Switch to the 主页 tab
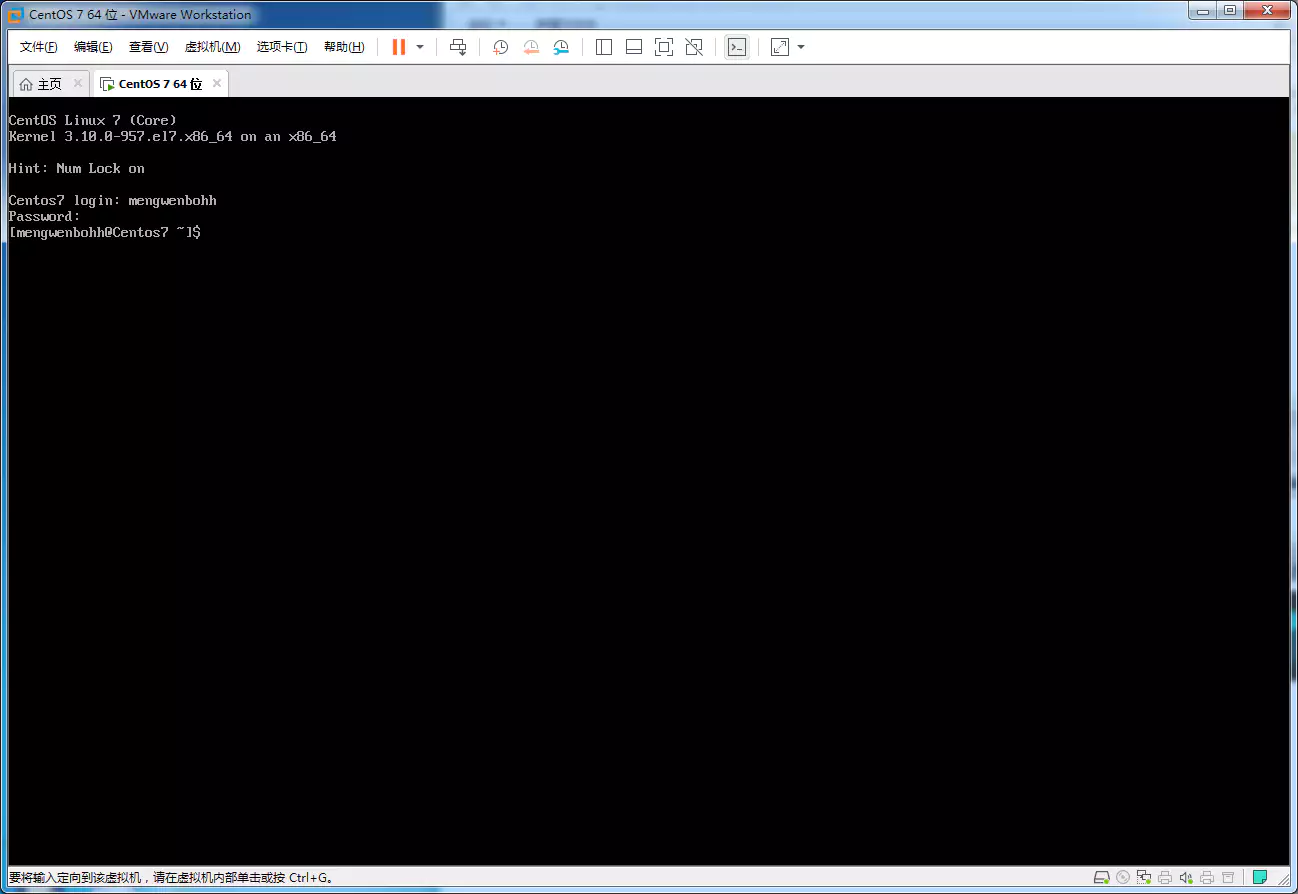The height and width of the screenshot is (894, 1298). (45, 83)
